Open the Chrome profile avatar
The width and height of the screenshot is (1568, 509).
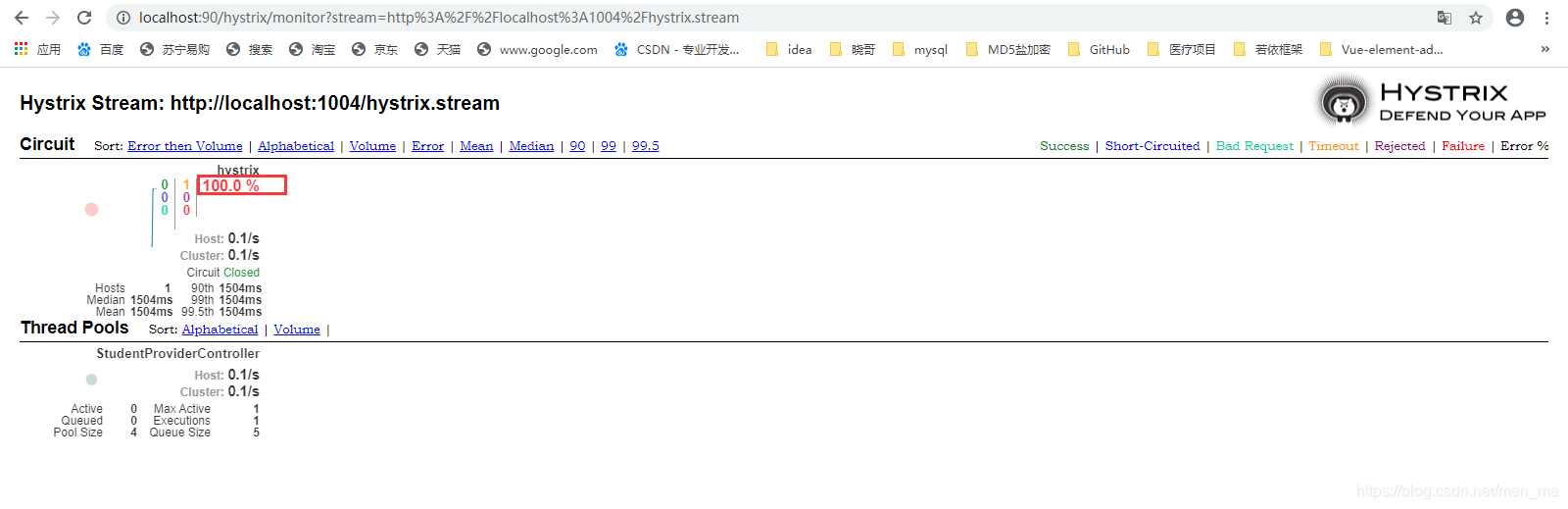1515,18
